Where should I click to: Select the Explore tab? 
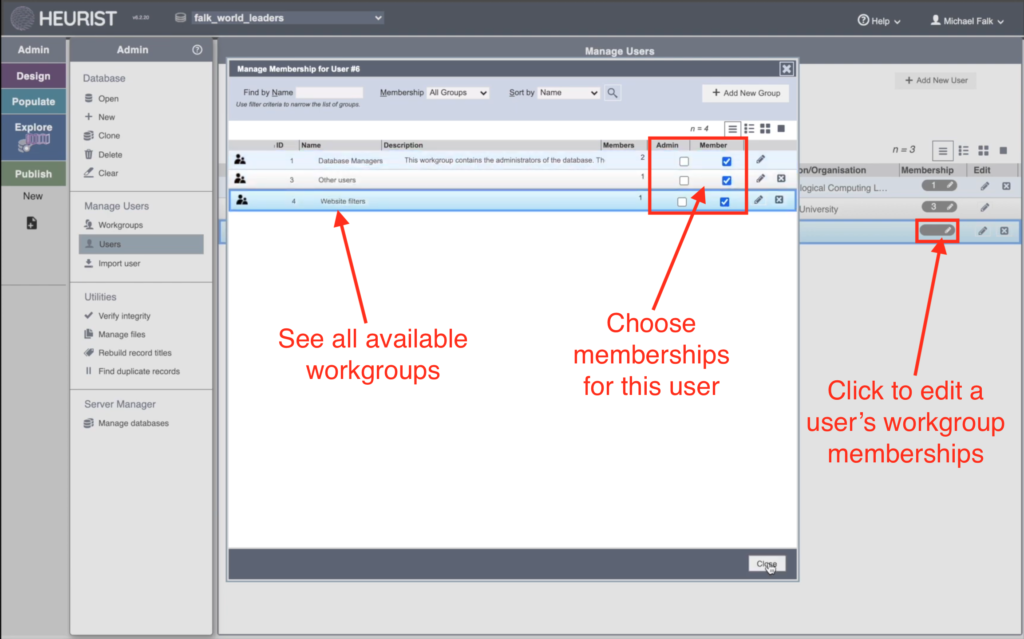pyautogui.click(x=33, y=137)
